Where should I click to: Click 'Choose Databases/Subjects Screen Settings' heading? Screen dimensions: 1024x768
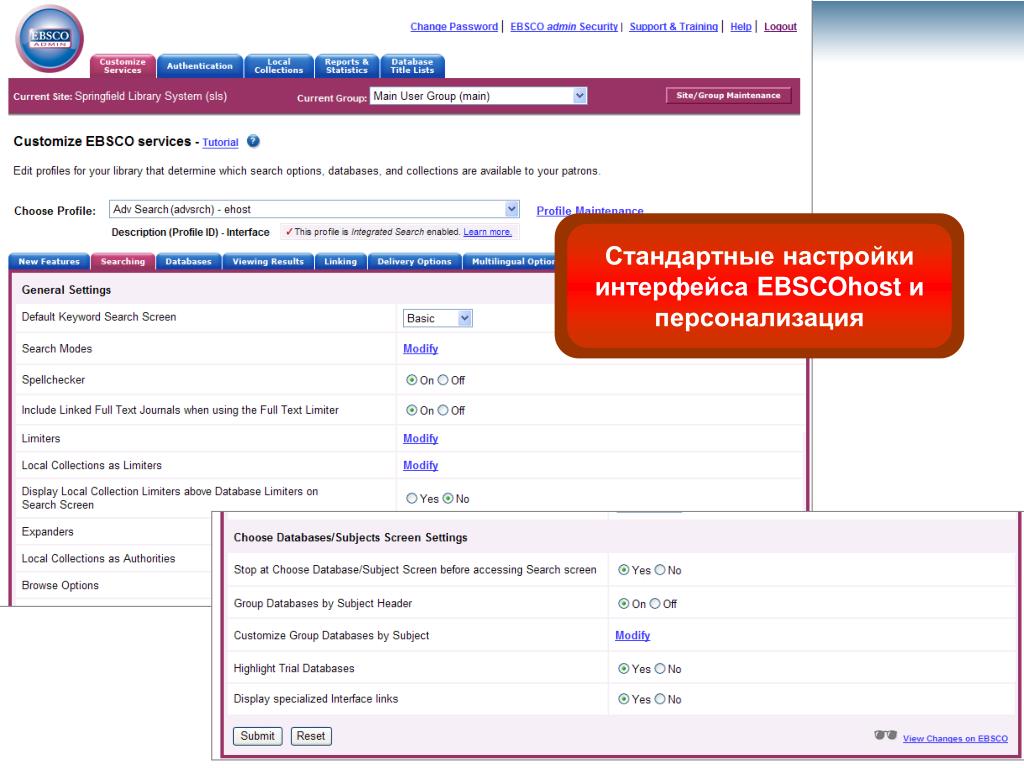pos(351,537)
